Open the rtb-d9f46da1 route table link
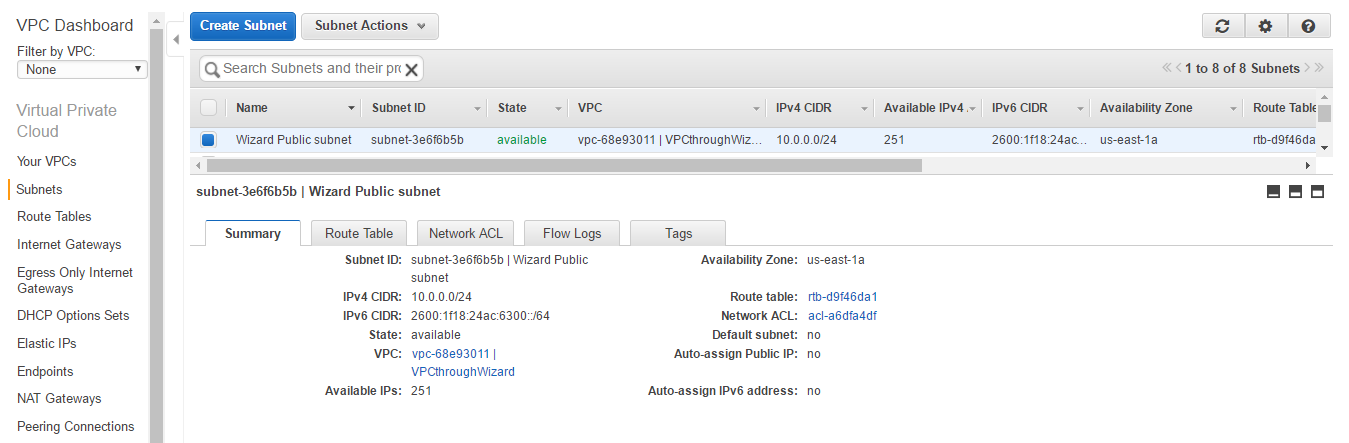Viewport: 1349px width, 443px height. click(x=842, y=297)
